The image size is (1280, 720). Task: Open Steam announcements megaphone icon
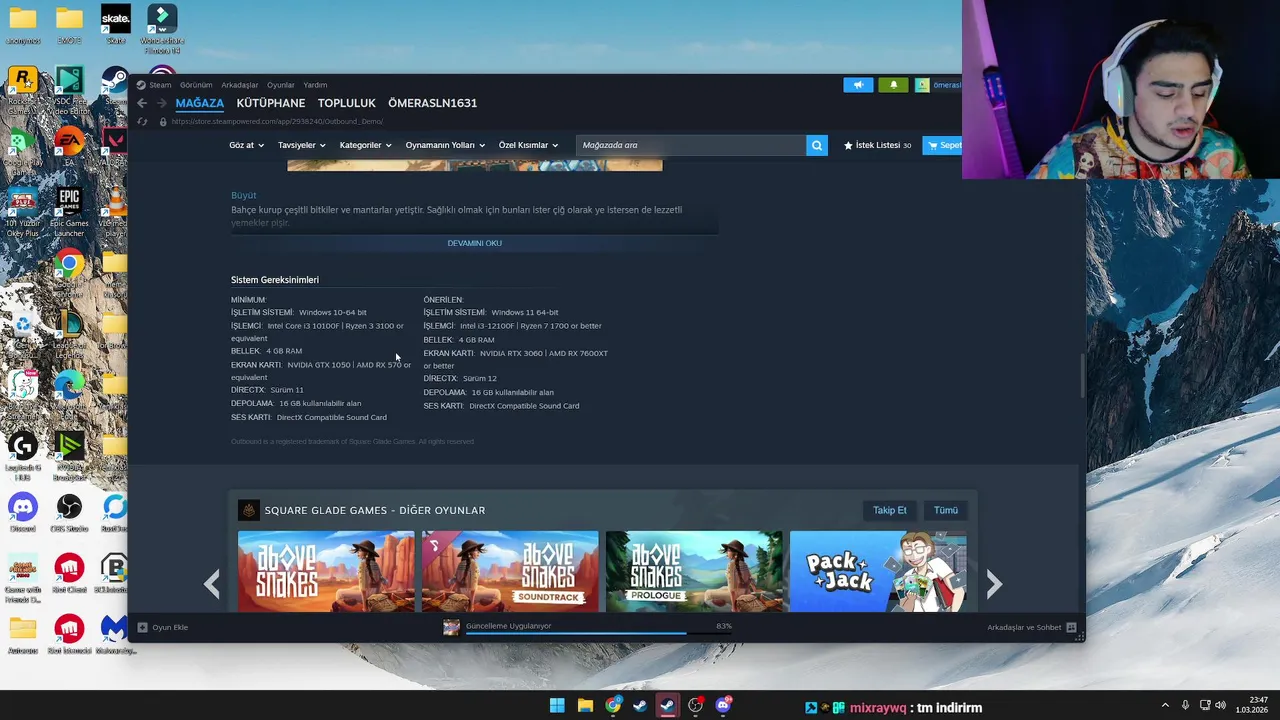[x=858, y=85]
